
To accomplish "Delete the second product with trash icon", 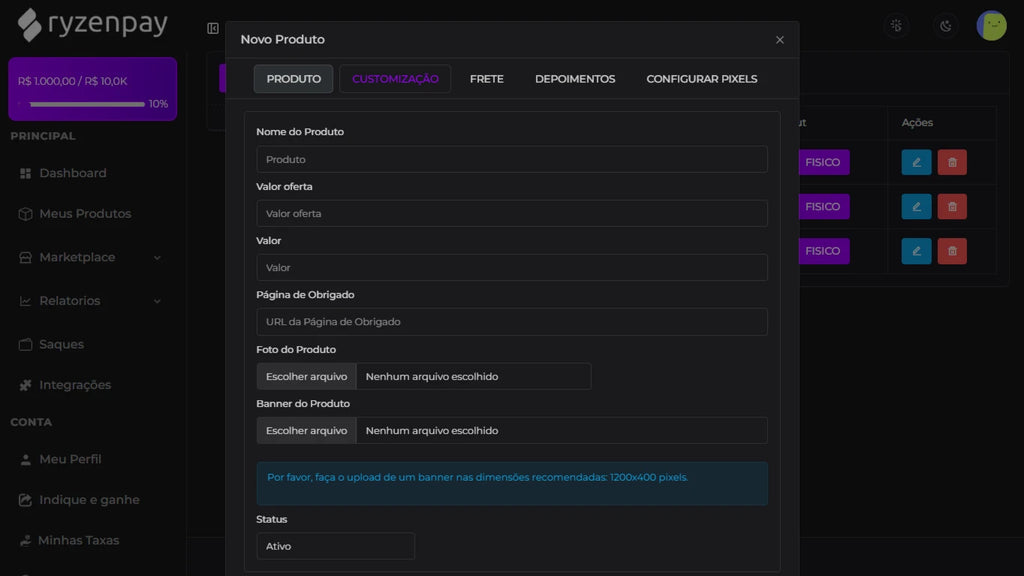I will [x=952, y=206].
